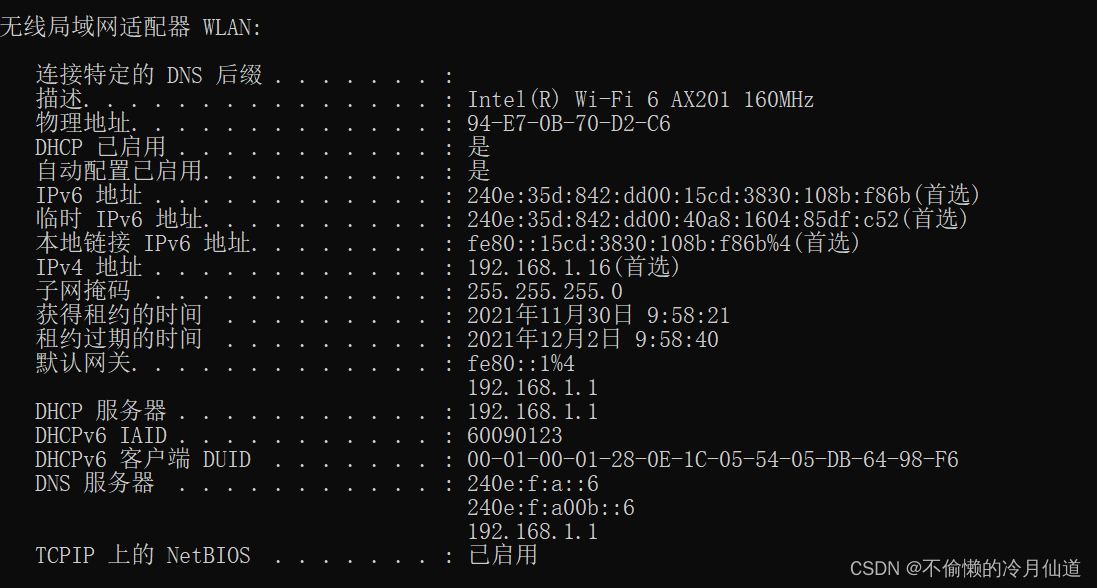This screenshot has width=1097, height=588.
Task: Click the DNS server 240e:f:a00b::6
Action: click(x=550, y=508)
